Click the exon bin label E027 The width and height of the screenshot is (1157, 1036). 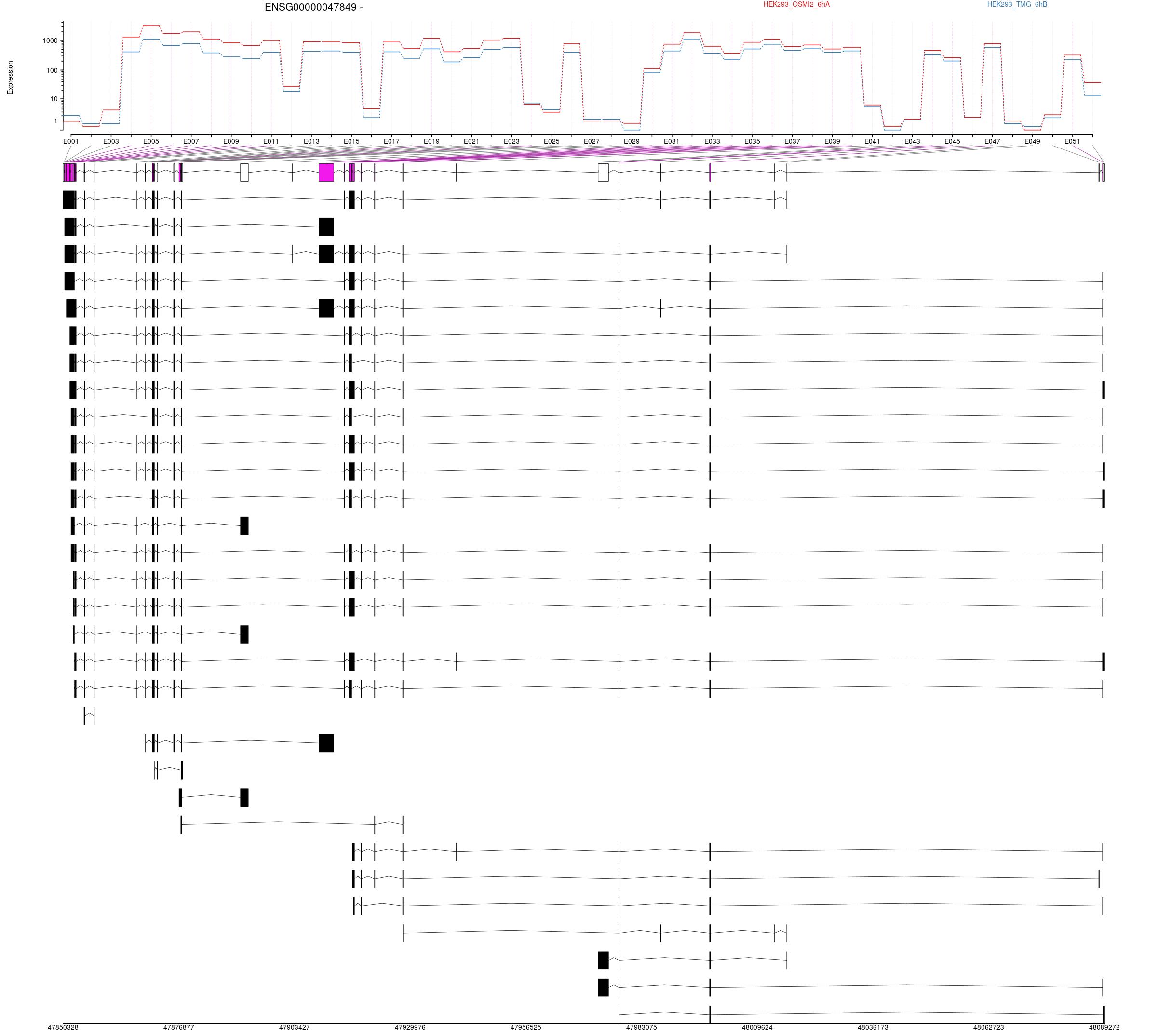[592, 141]
